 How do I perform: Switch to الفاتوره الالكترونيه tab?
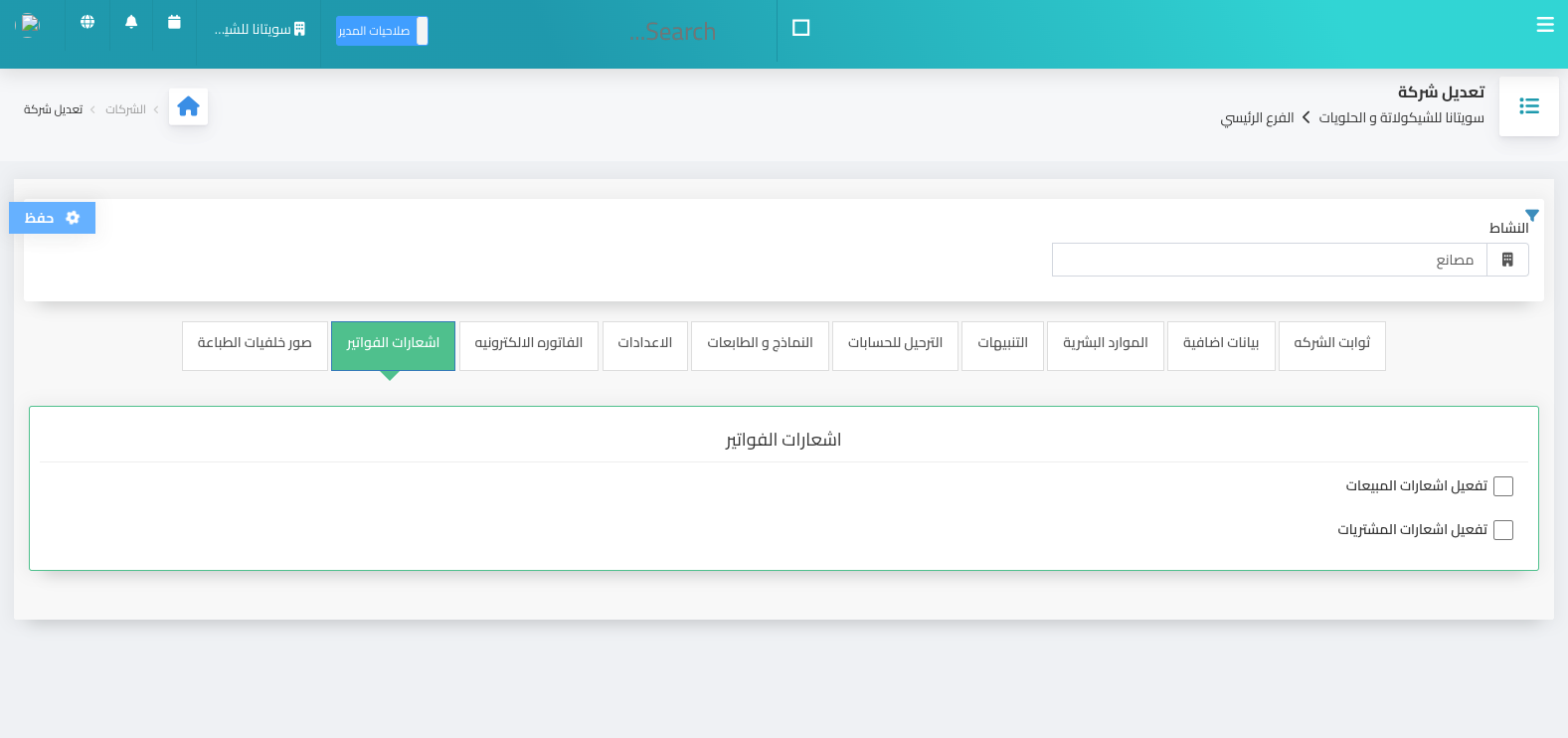(528, 345)
